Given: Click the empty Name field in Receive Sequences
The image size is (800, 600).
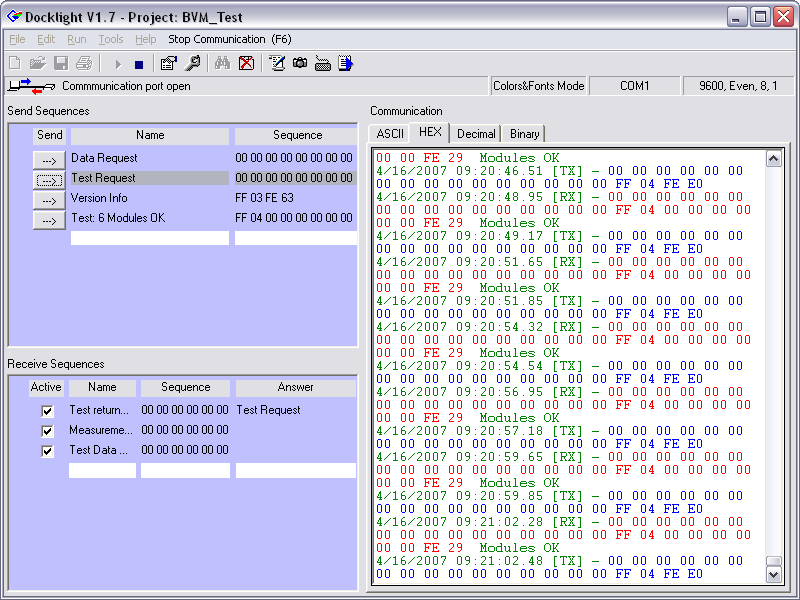Looking at the screenshot, I should point(102,470).
